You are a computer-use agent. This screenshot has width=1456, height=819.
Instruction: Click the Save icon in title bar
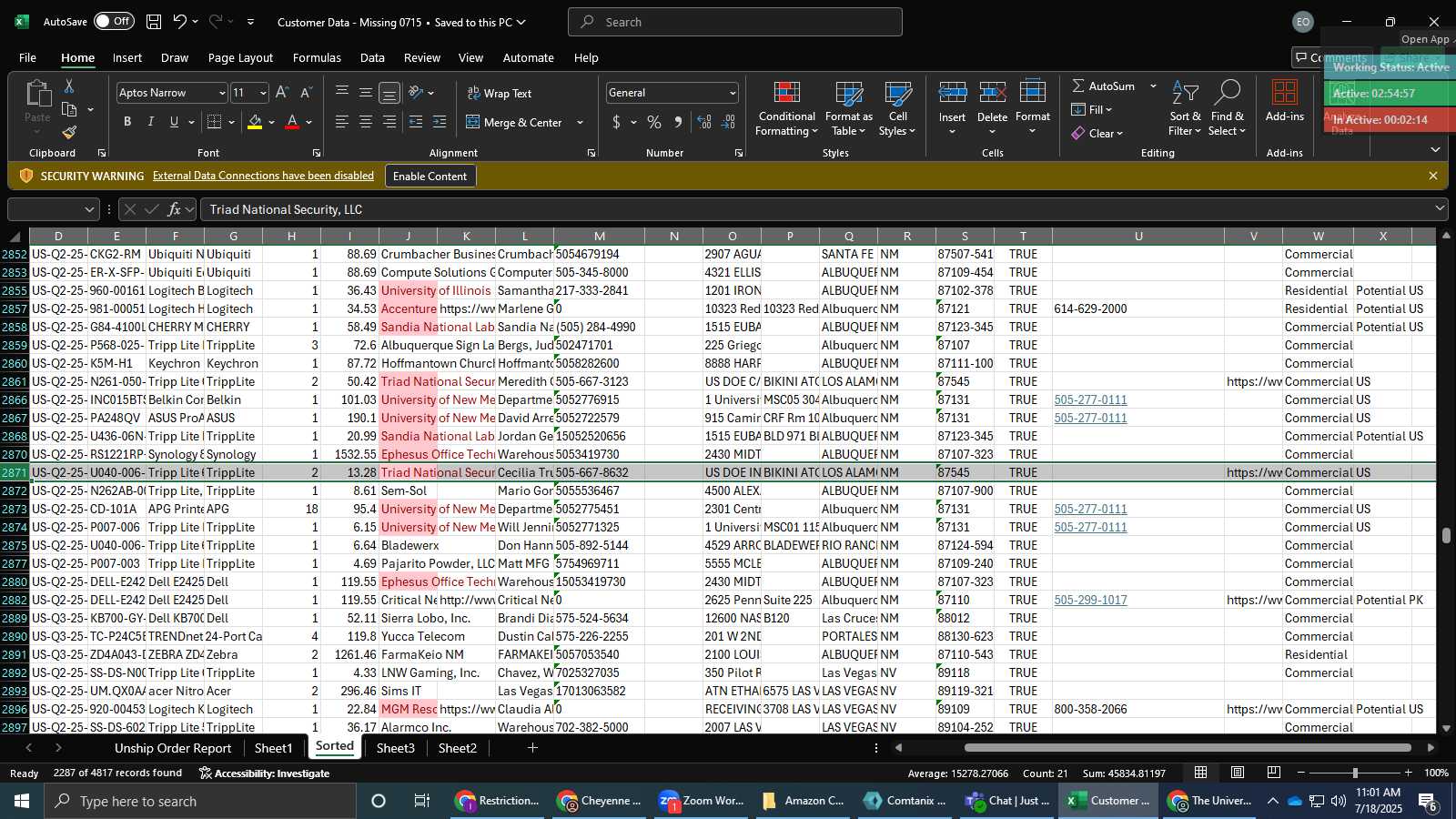154,21
